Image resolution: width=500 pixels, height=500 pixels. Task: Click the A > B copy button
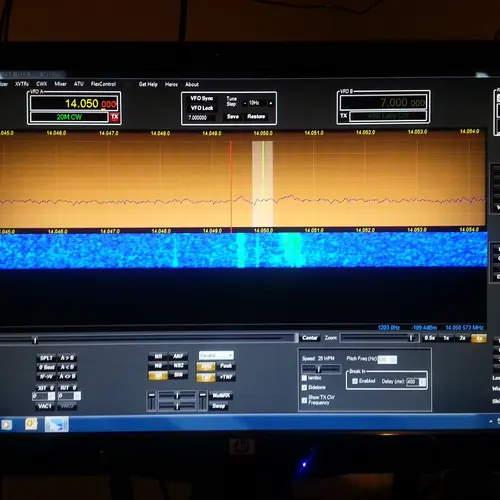pos(67,358)
